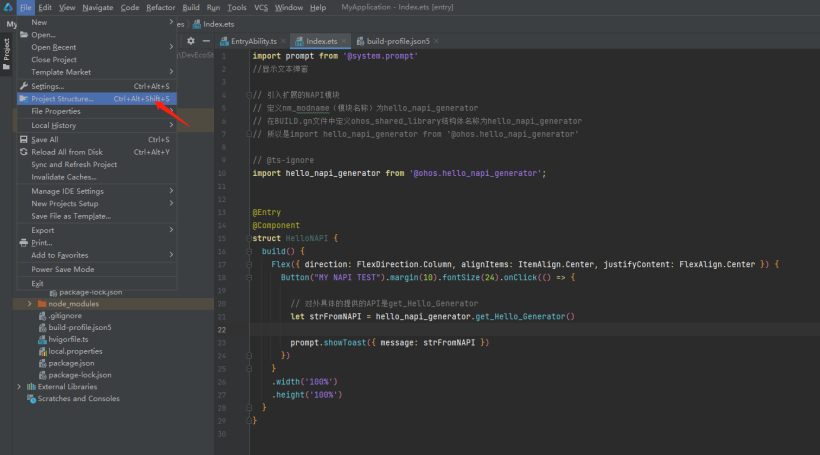Select Project Structure... menu item
Screen dimensions: 820x455
click(x=62, y=99)
